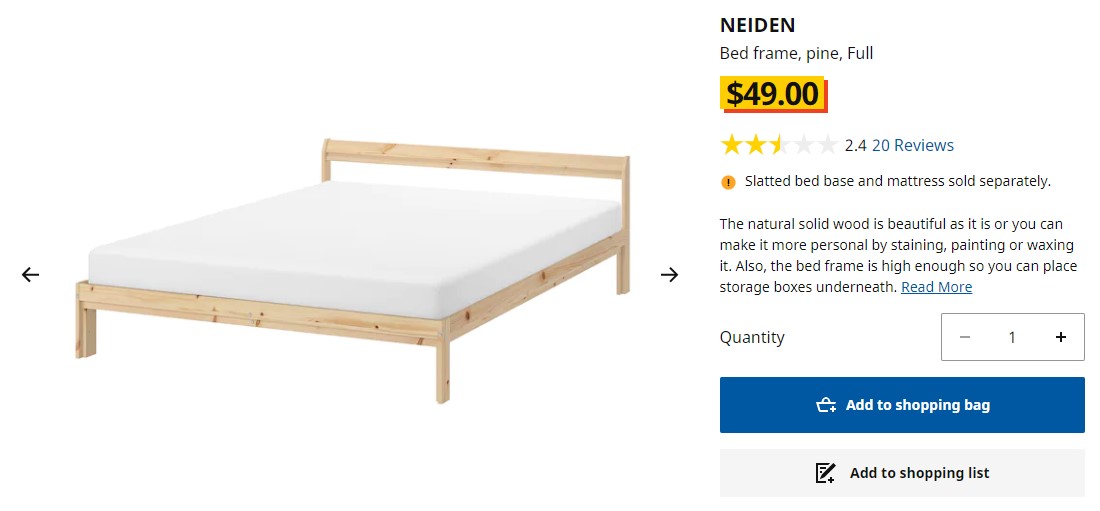Click the NEIDEN bed frame product image
Image resolution: width=1100 pixels, height=511 pixels.
(x=350, y=270)
